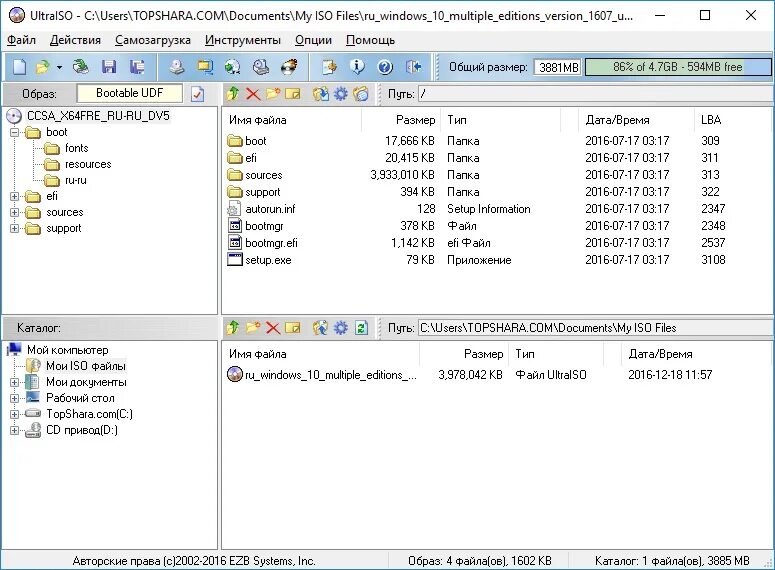Click the Save As icon

(x=137, y=67)
